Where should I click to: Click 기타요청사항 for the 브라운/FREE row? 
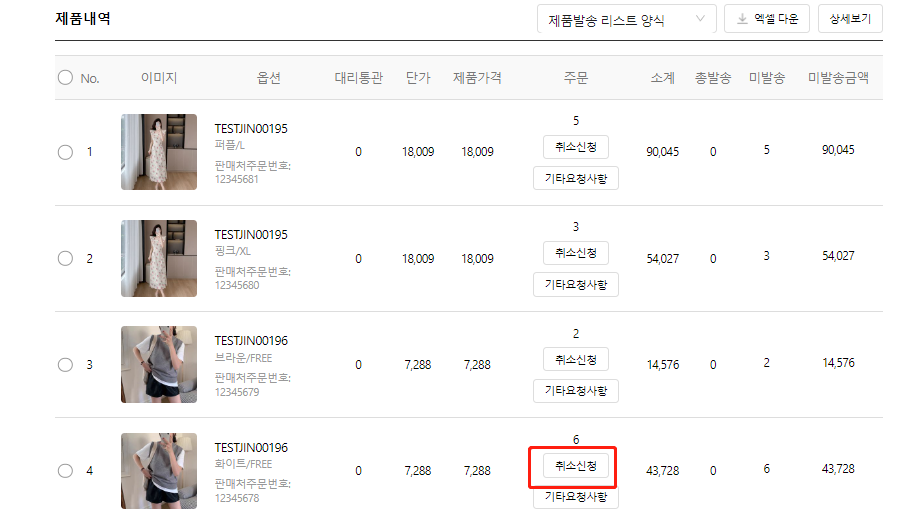pyautogui.click(x=575, y=391)
